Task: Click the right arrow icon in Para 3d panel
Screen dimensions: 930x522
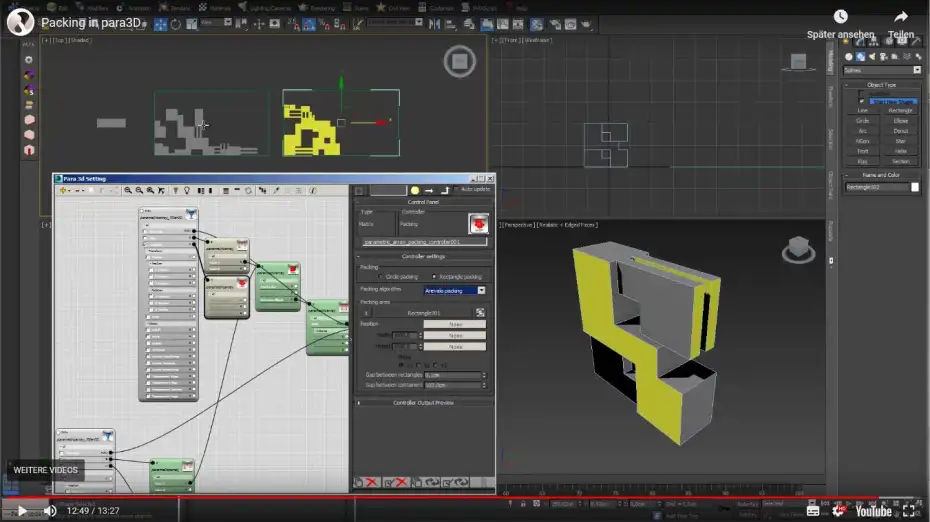Action: 429,190
